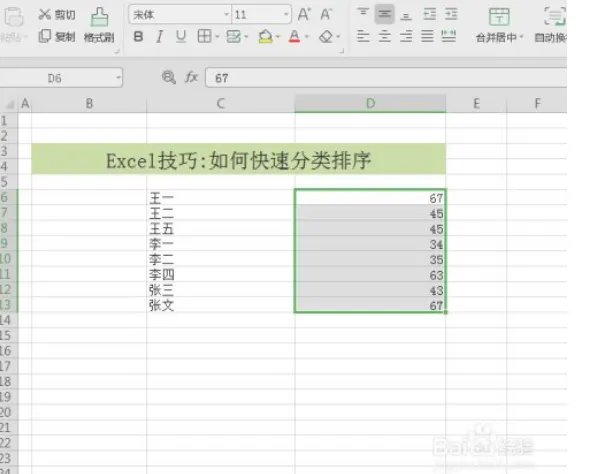This screenshot has height=474, width=598.
Task: Click the cell containing 张三
Action: point(220,289)
